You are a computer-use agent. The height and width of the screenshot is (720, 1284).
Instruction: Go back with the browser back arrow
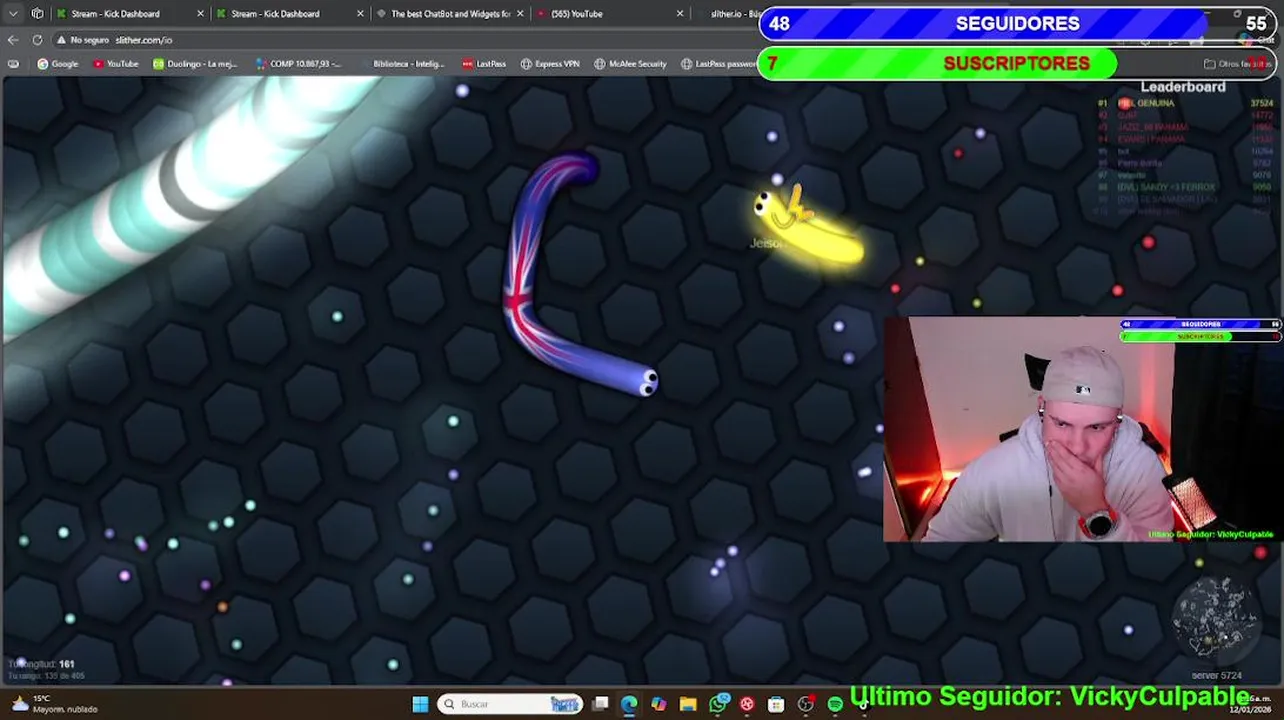tap(13, 40)
